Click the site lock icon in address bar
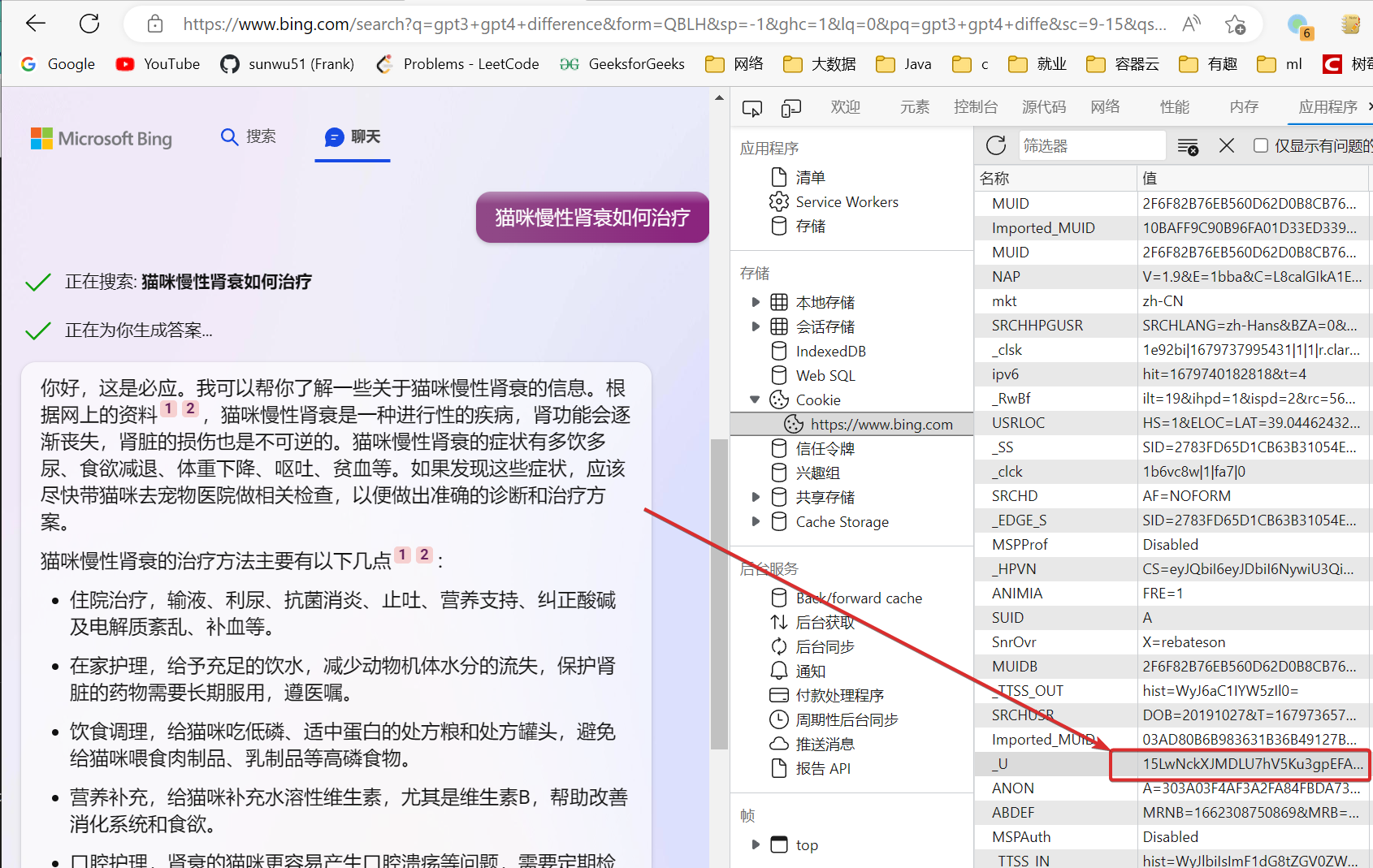This screenshot has height=868, width=1373. click(x=155, y=24)
